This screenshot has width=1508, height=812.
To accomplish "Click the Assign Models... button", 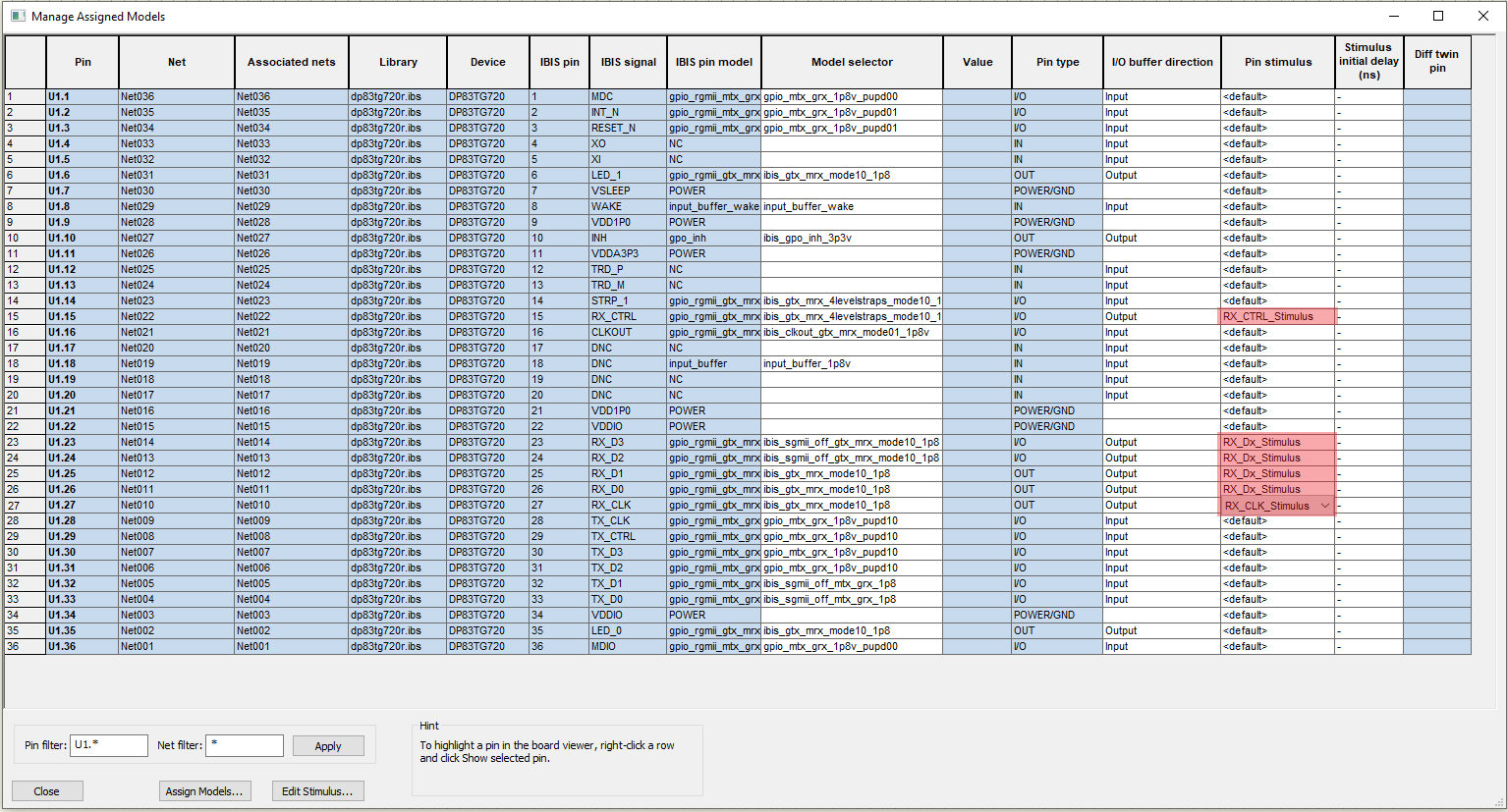I will [x=204, y=791].
